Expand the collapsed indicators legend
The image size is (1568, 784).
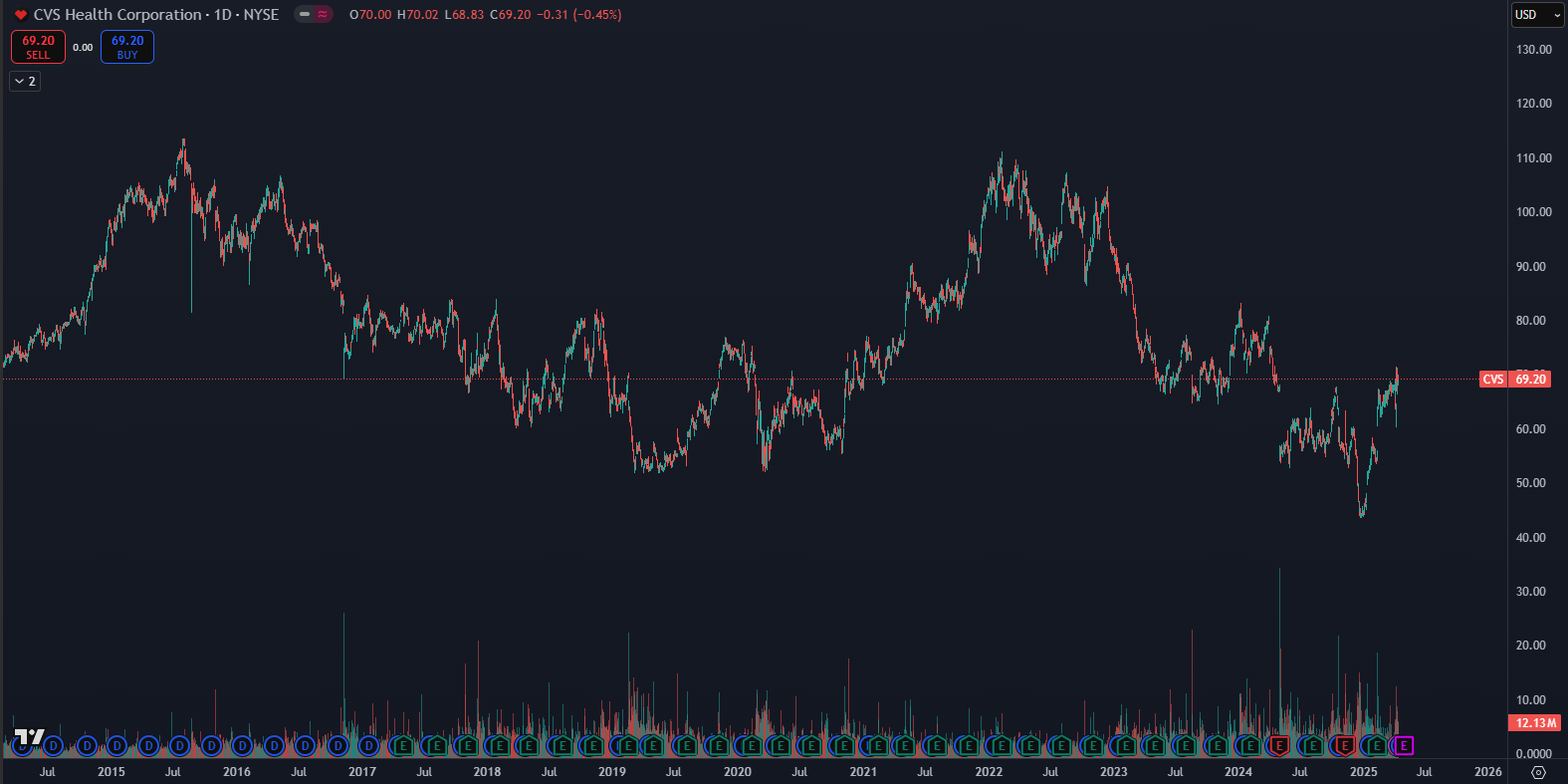[25, 82]
